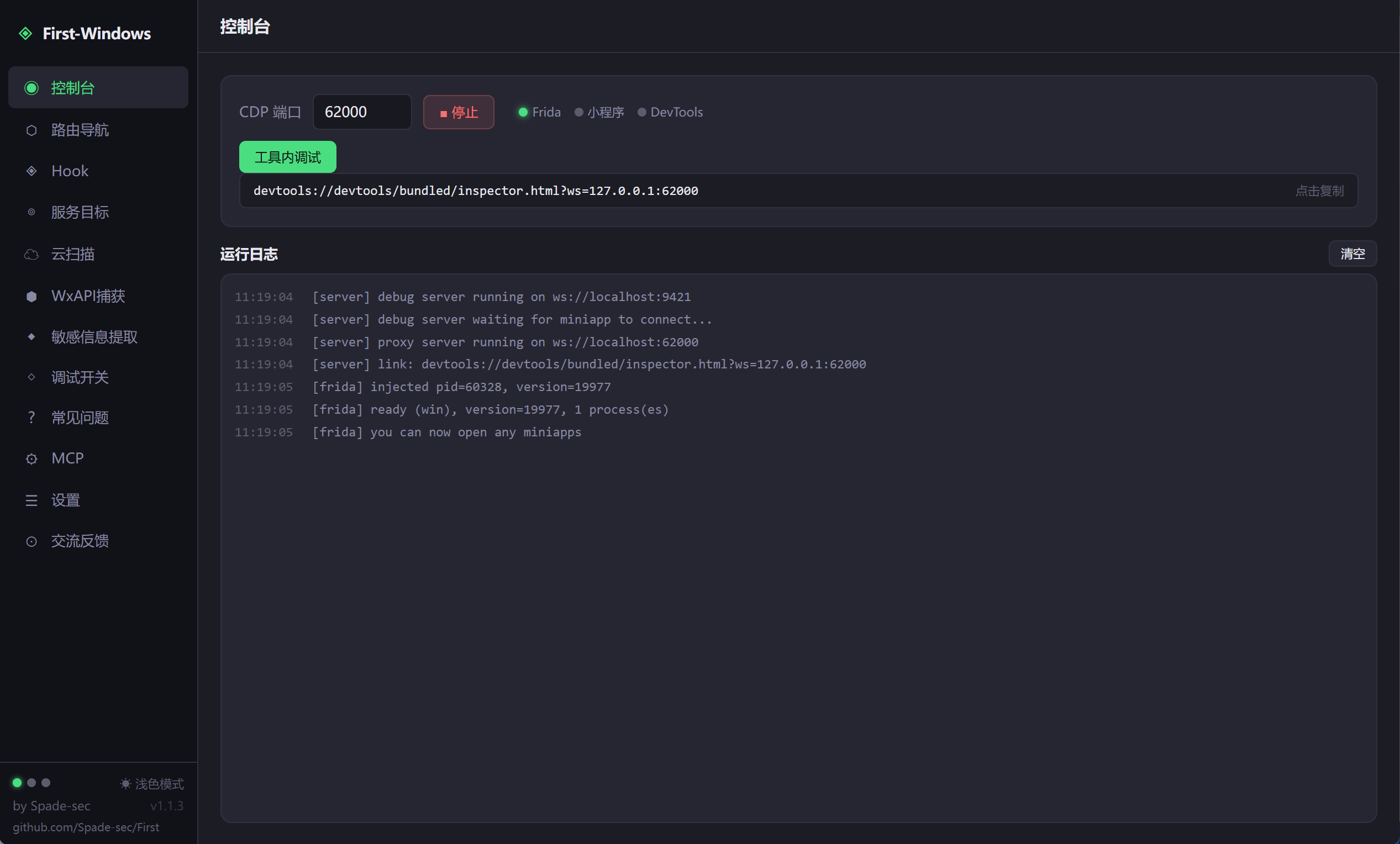Click the First-Windows diamond logo icon

[x=25, y=34]
